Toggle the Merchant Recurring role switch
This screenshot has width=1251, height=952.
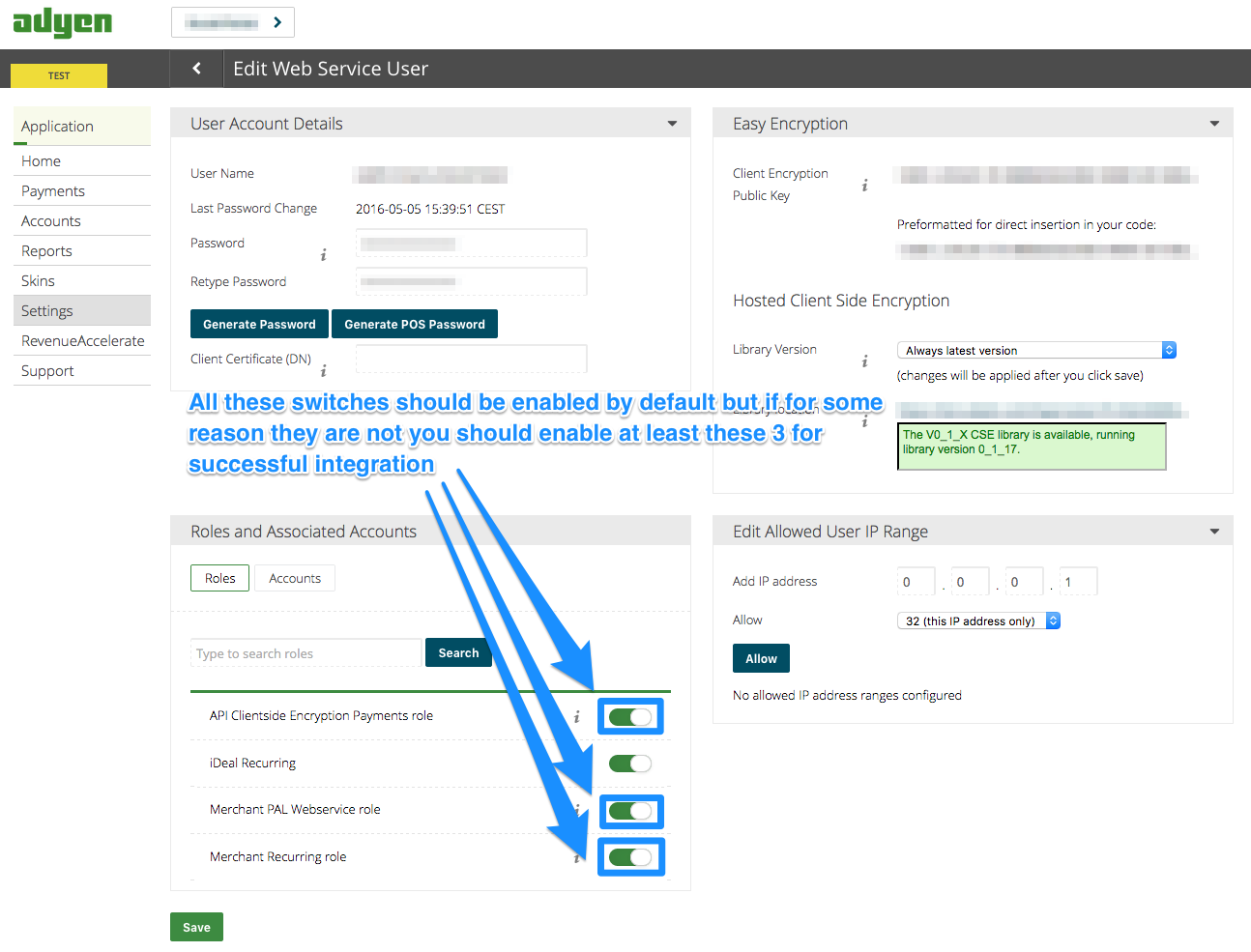pyautogui.click(x=630, y=857)
